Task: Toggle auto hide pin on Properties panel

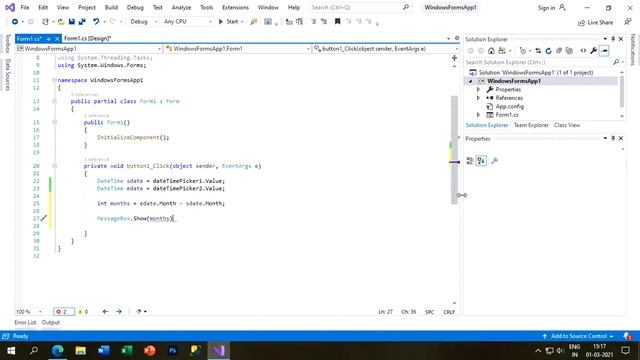Action: click(613, 138)
